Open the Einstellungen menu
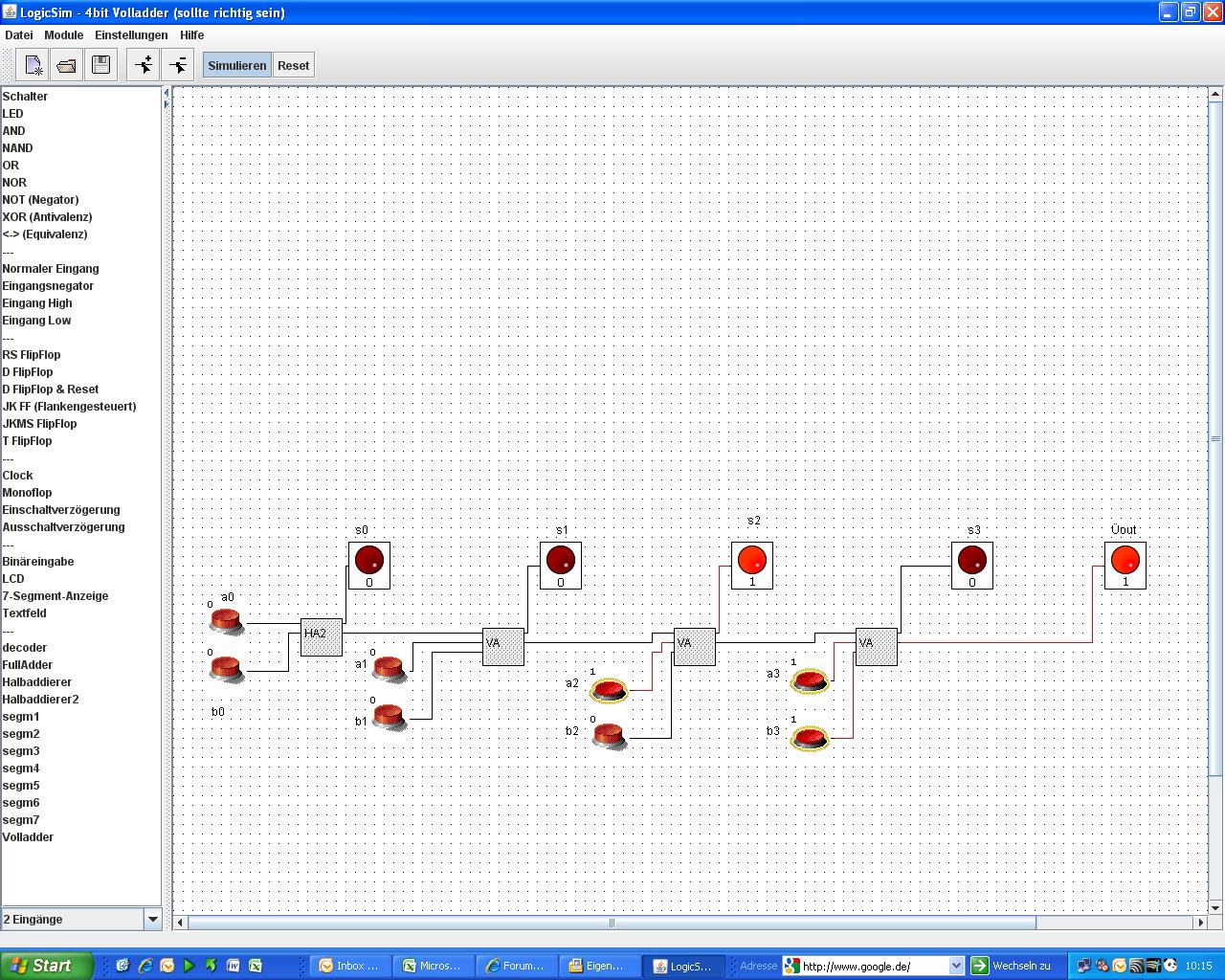The height and width of the screenshot is (980, 1225). click(131, 34)
